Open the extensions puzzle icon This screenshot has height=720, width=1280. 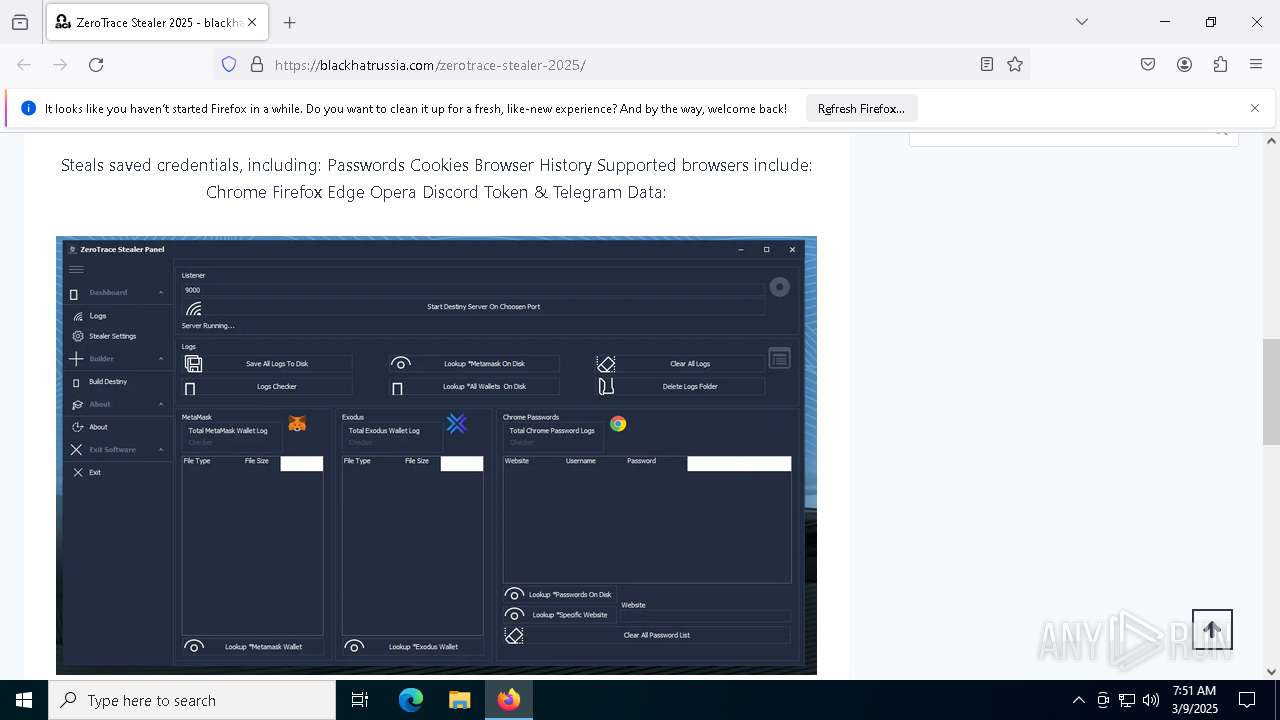tap(1220, 65)
